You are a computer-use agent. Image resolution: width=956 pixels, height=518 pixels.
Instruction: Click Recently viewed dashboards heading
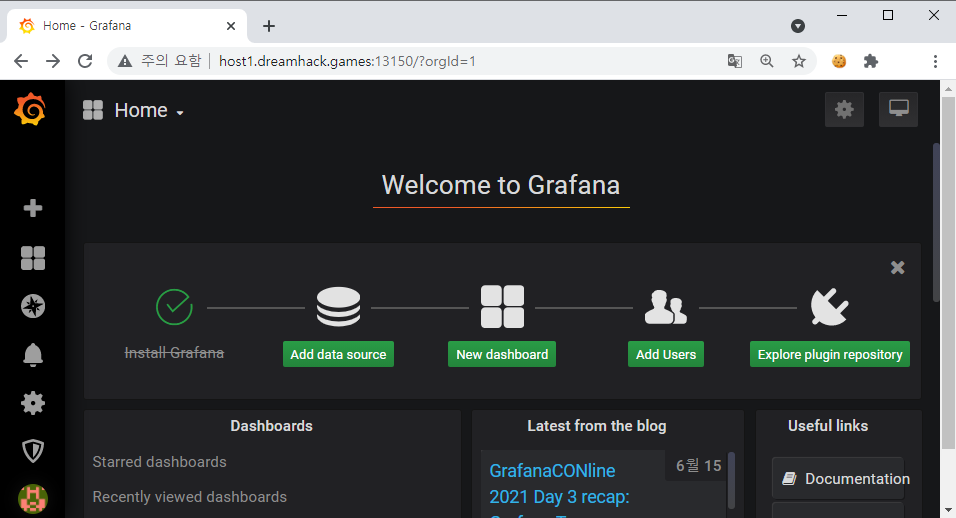point(190,497)
